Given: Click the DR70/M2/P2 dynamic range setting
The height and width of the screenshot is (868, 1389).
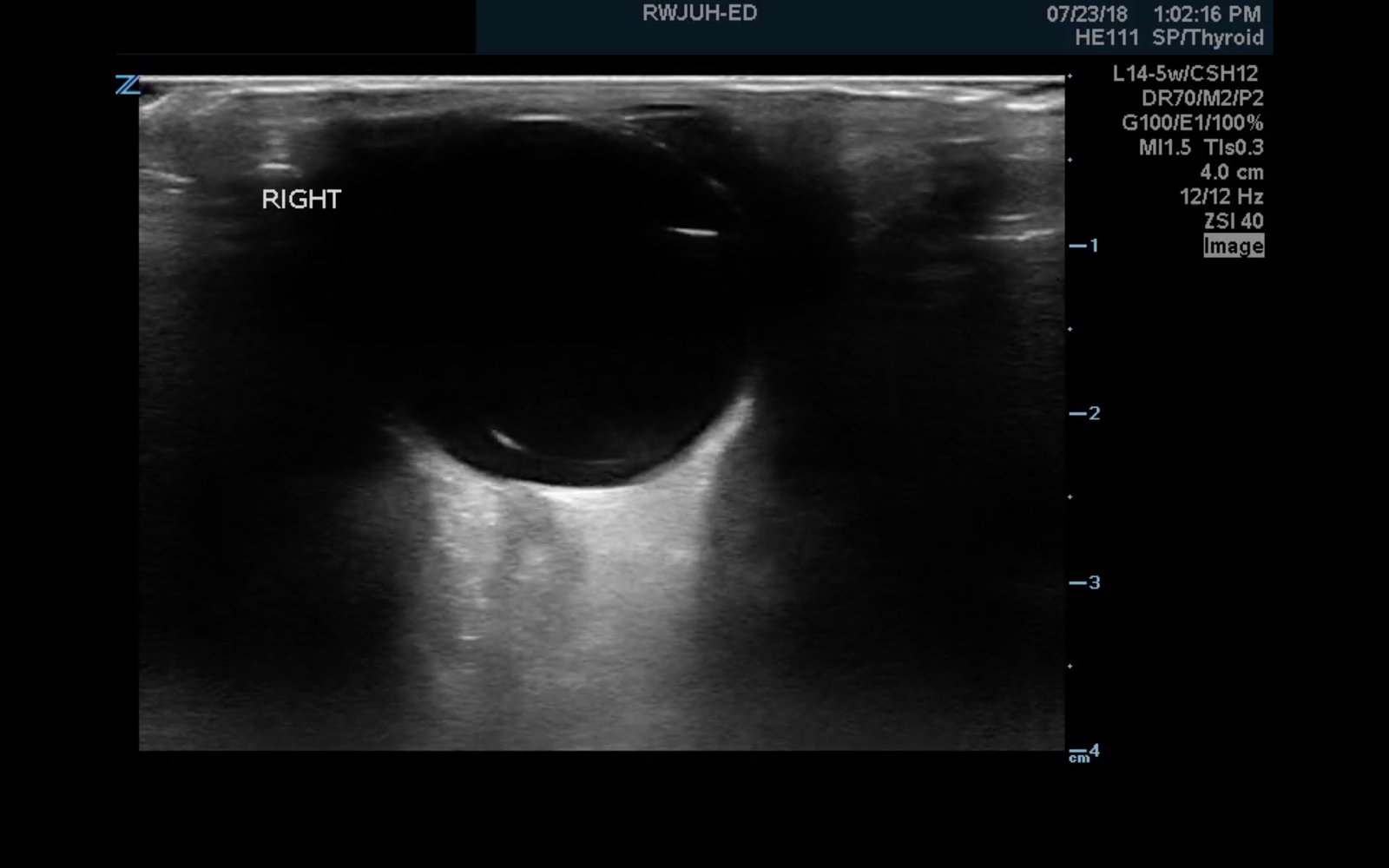Looking at the screenshot, I should click(x=1201, y=99).
